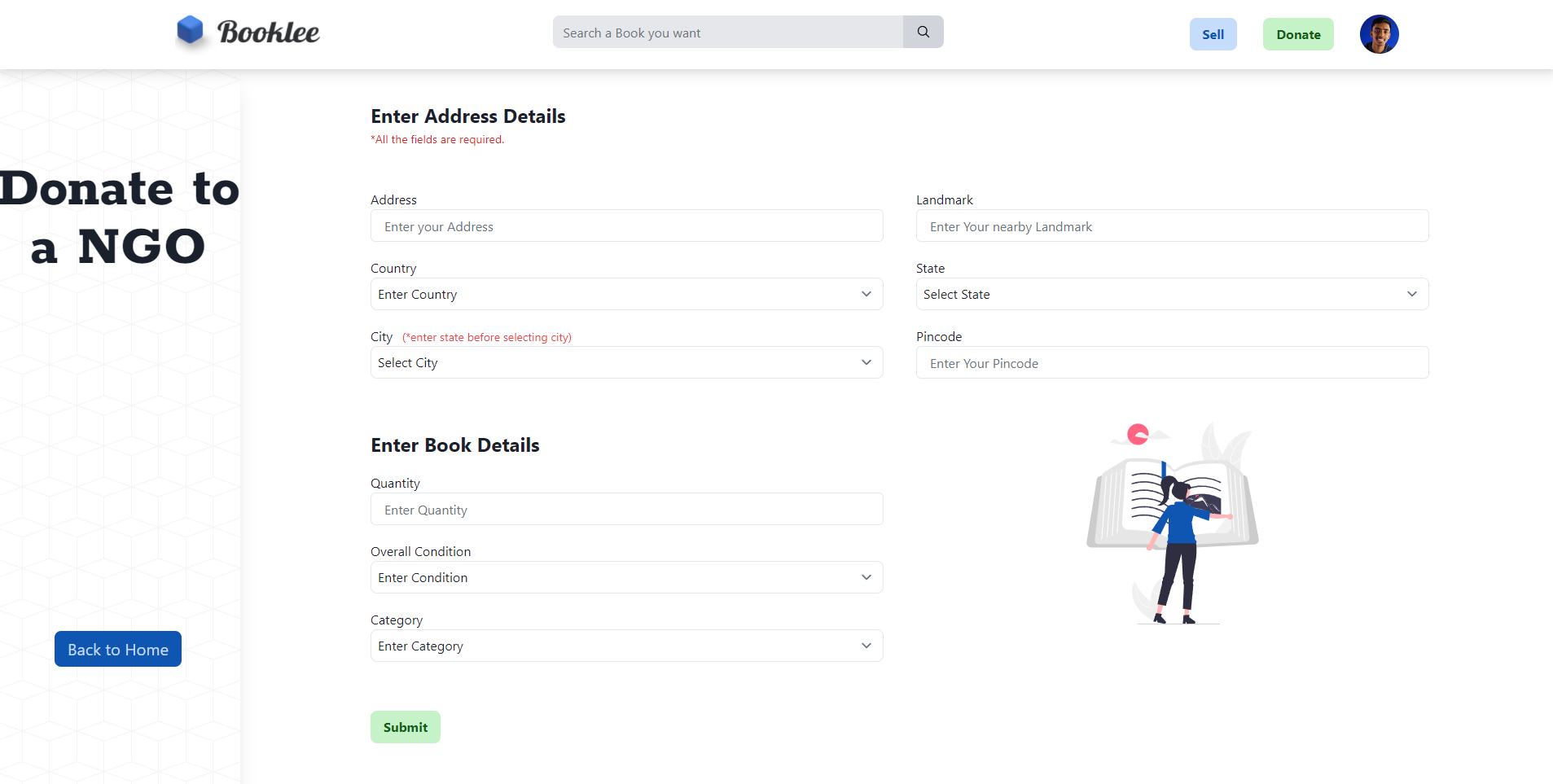The width and height of the screenshot is (1553, 784).
Task: Click the 'Address' label
Action: coord(393,199)
